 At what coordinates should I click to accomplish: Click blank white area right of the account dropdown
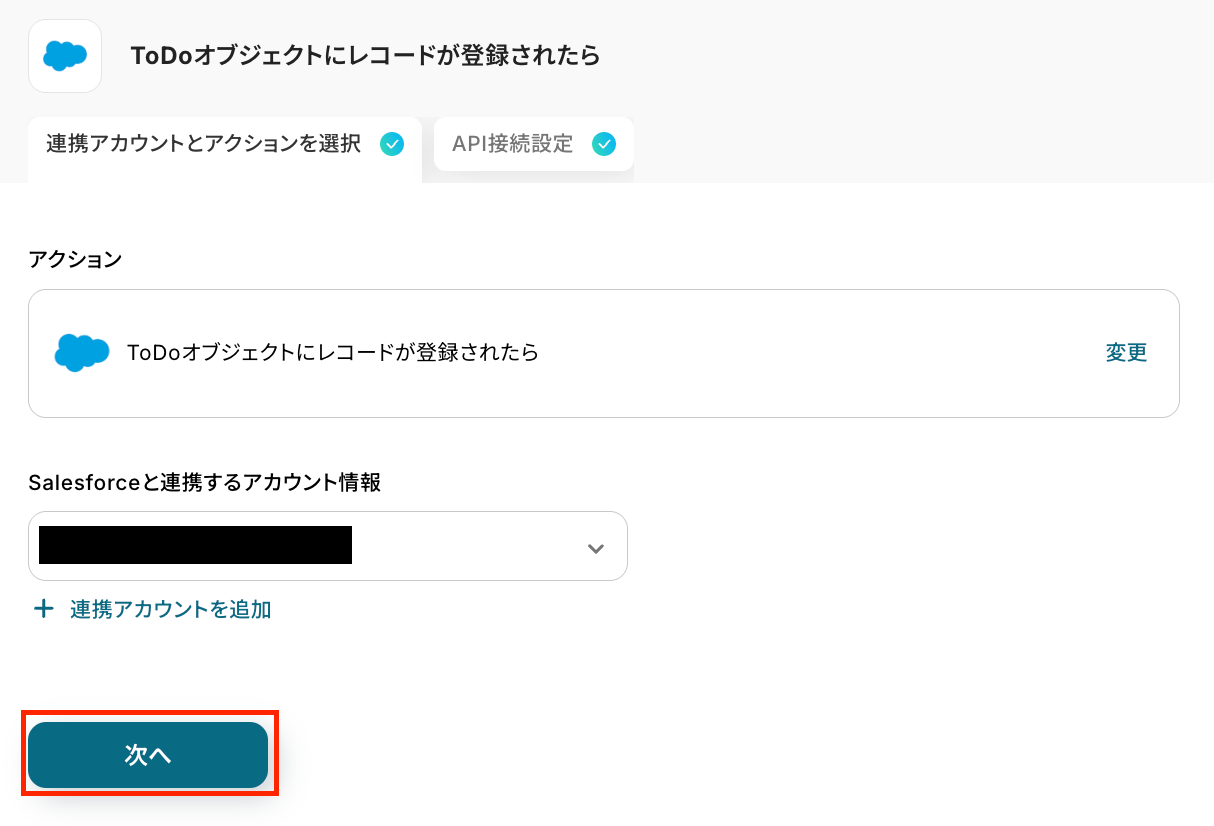point(900,546)
